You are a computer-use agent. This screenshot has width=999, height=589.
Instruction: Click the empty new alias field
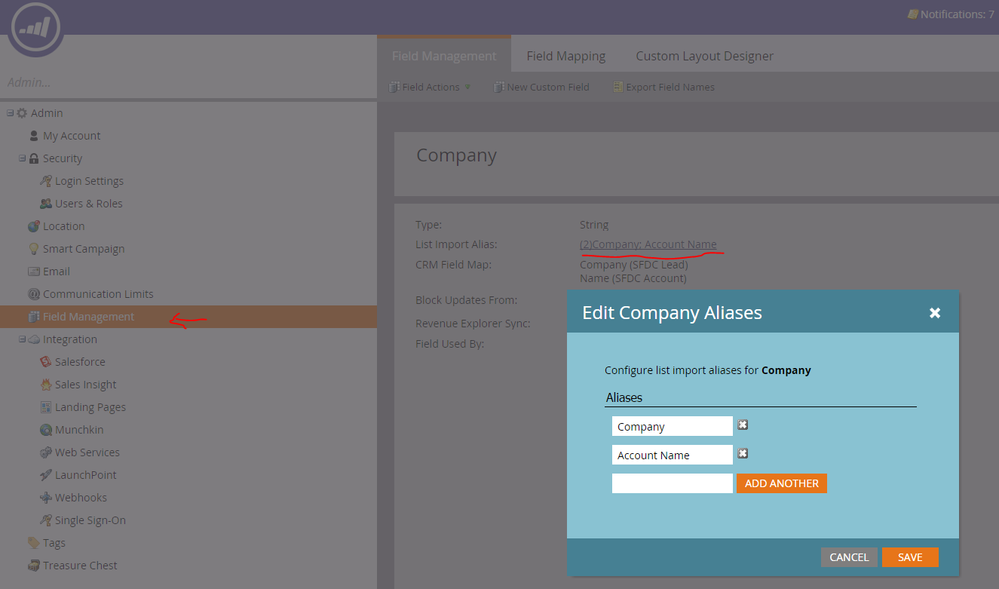coord(672,483)
